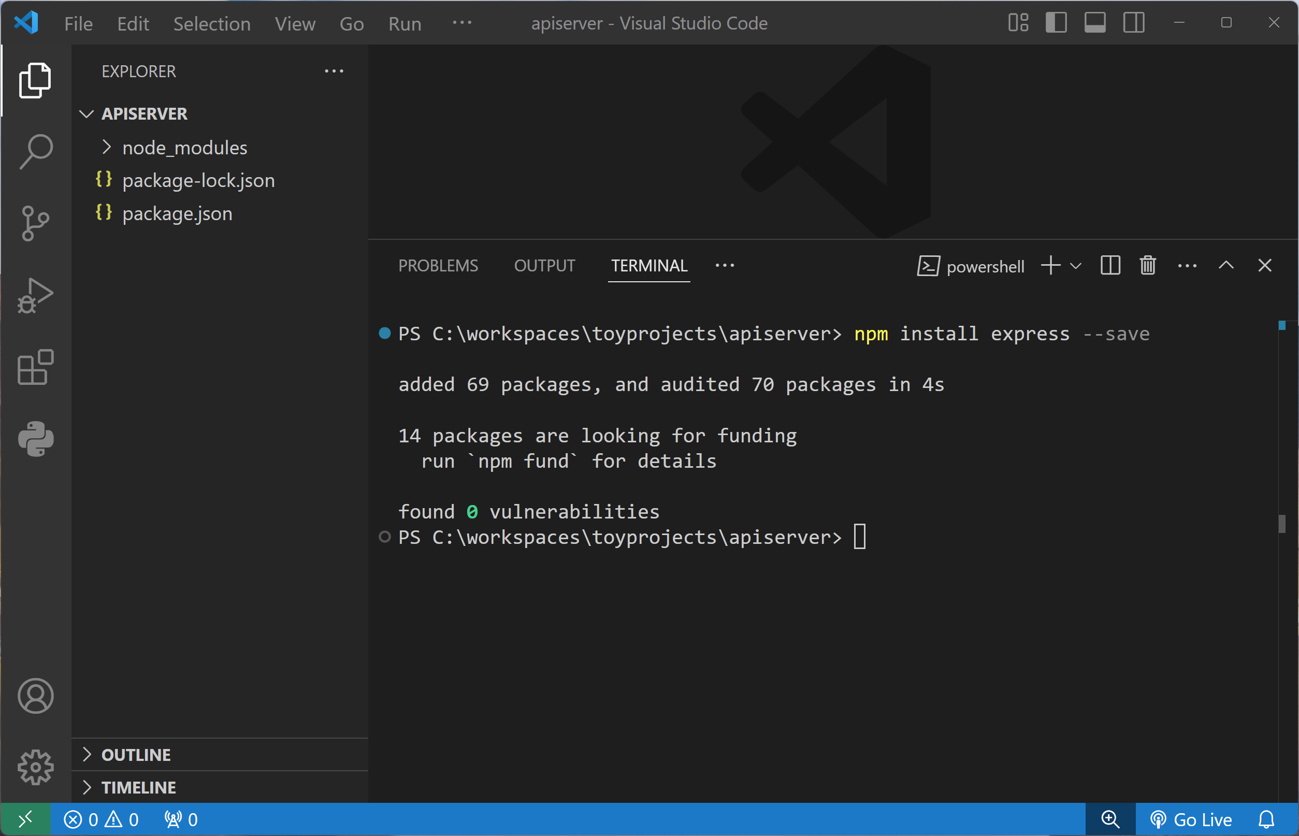Create a new terminal with plus icon

click(1050, 265)
